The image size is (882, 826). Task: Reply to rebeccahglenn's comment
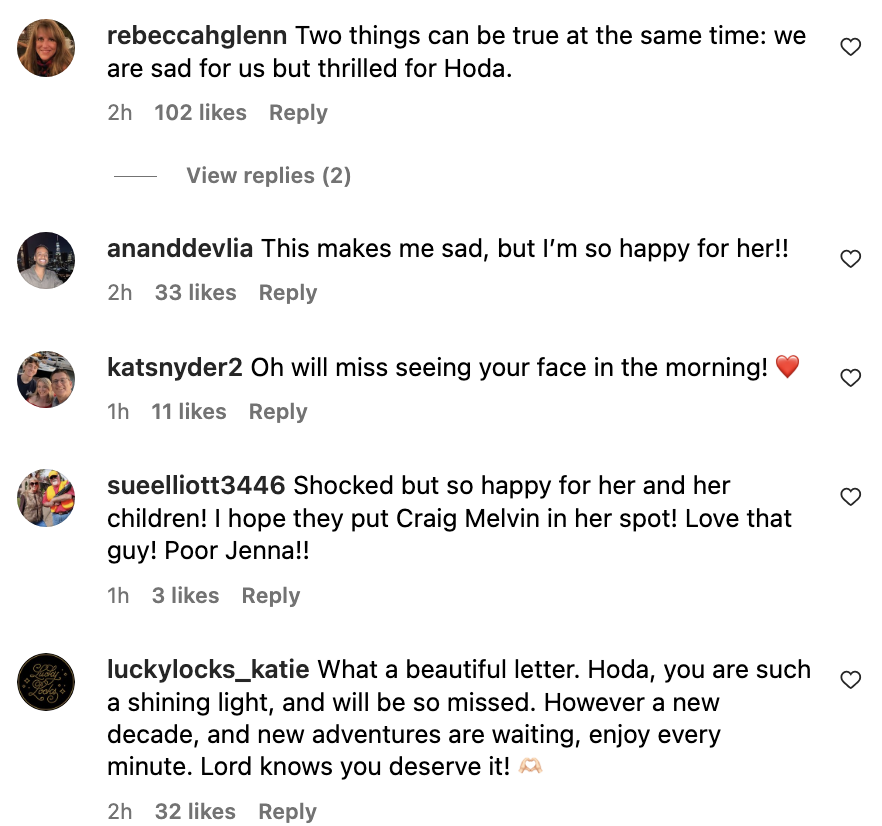click(x=297, y=112)
